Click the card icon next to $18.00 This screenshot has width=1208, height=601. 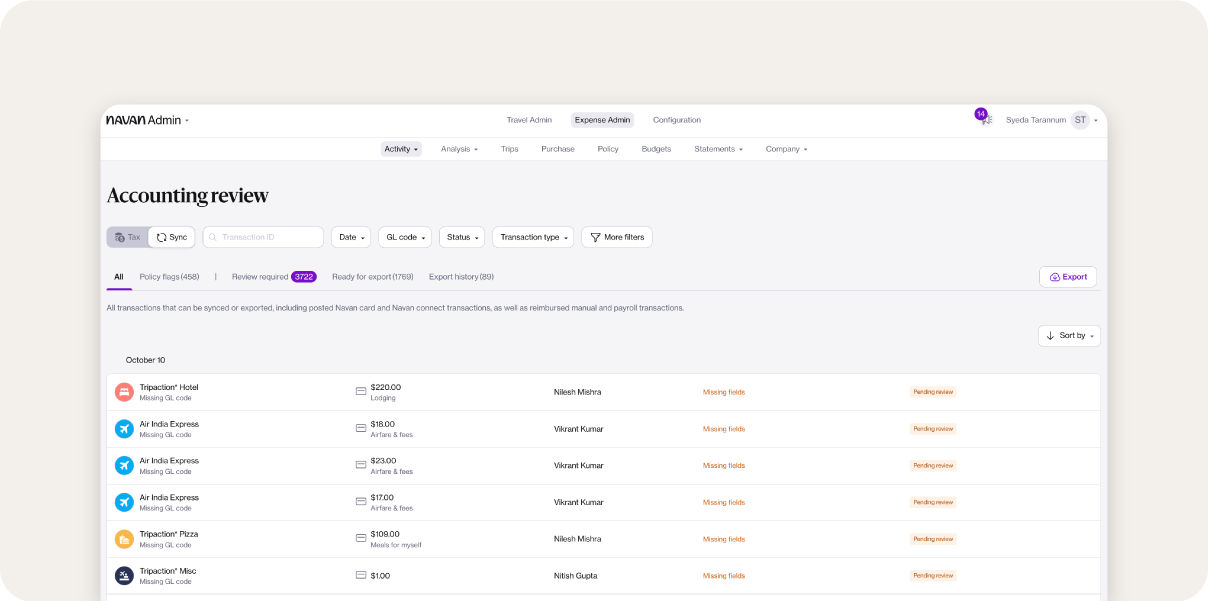pos(361,428)
